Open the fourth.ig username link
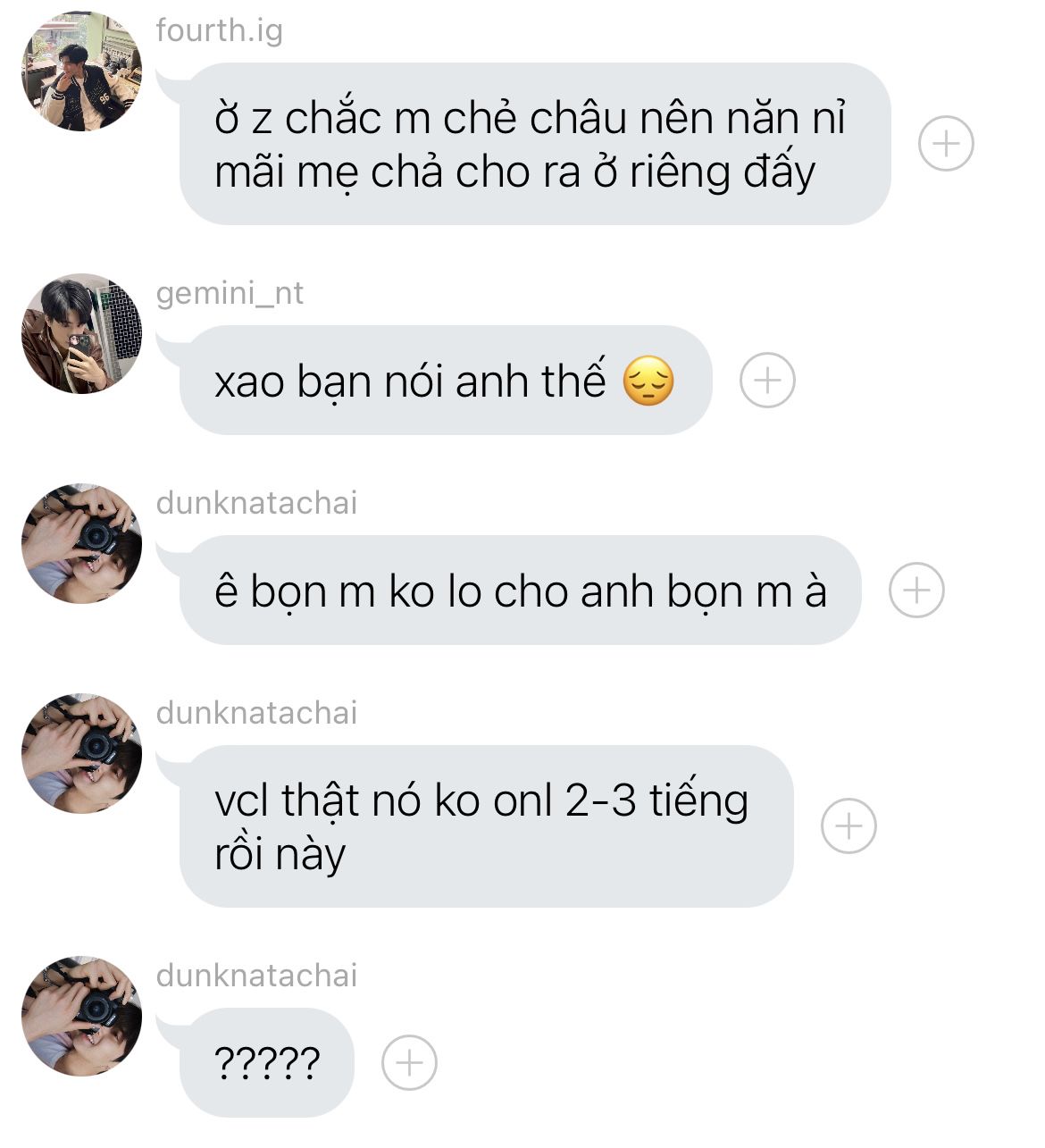This screenshot has width=1045, height=1148. tap(219, 31)
